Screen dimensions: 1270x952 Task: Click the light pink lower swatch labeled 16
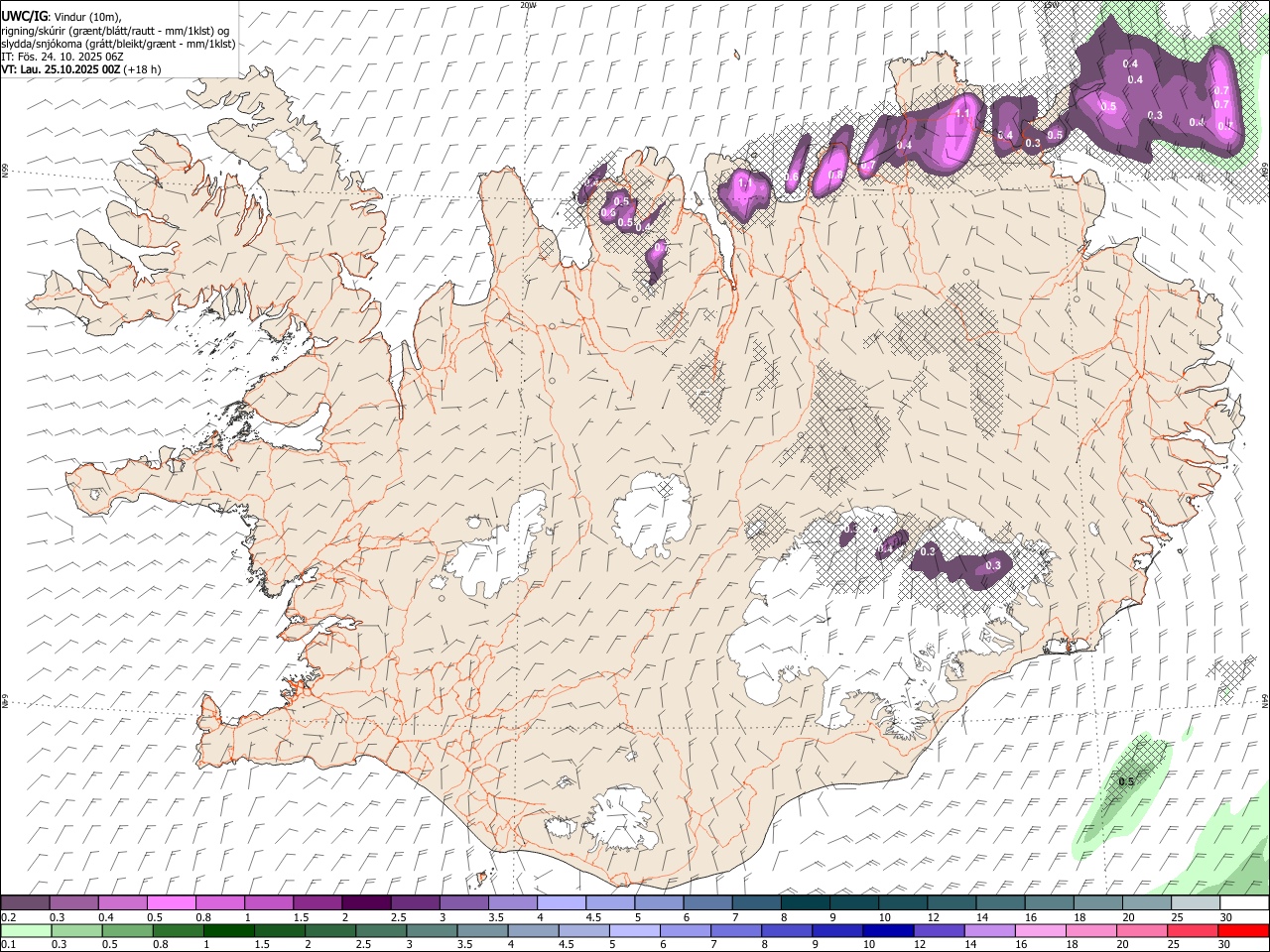(1041, 930)
